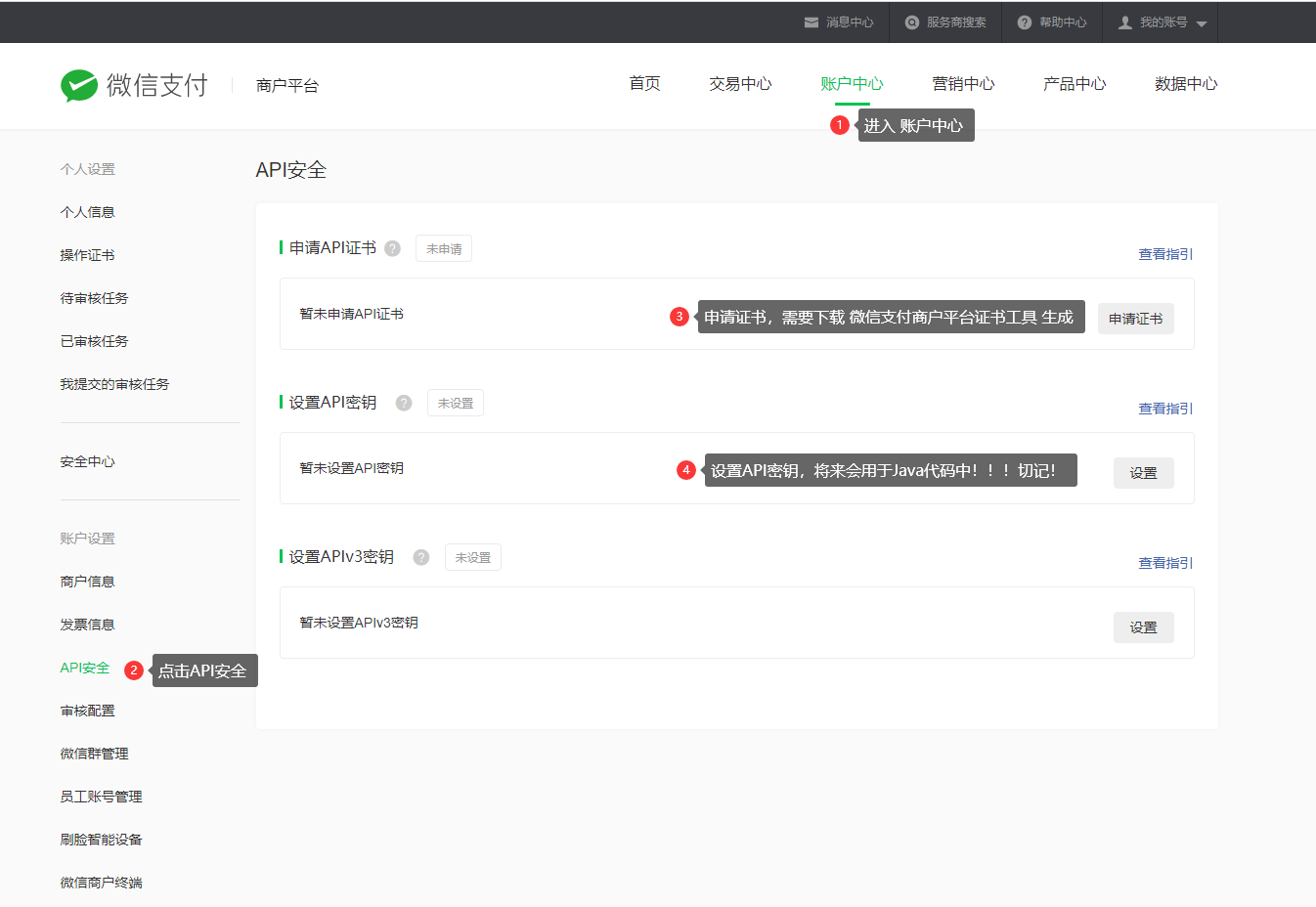Click help icon beside 设置API密钥
The height and width of the screenshot is (907, 1316).
pyautogui.click(x=404, y=403)
